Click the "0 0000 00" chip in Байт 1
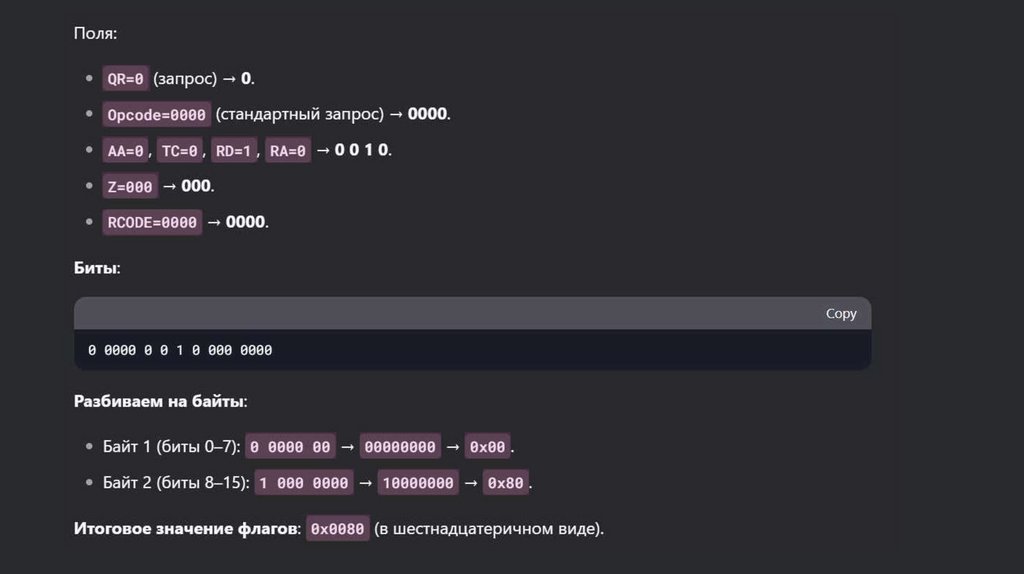This screenshot has height=574, width=1024. point(290,447)
